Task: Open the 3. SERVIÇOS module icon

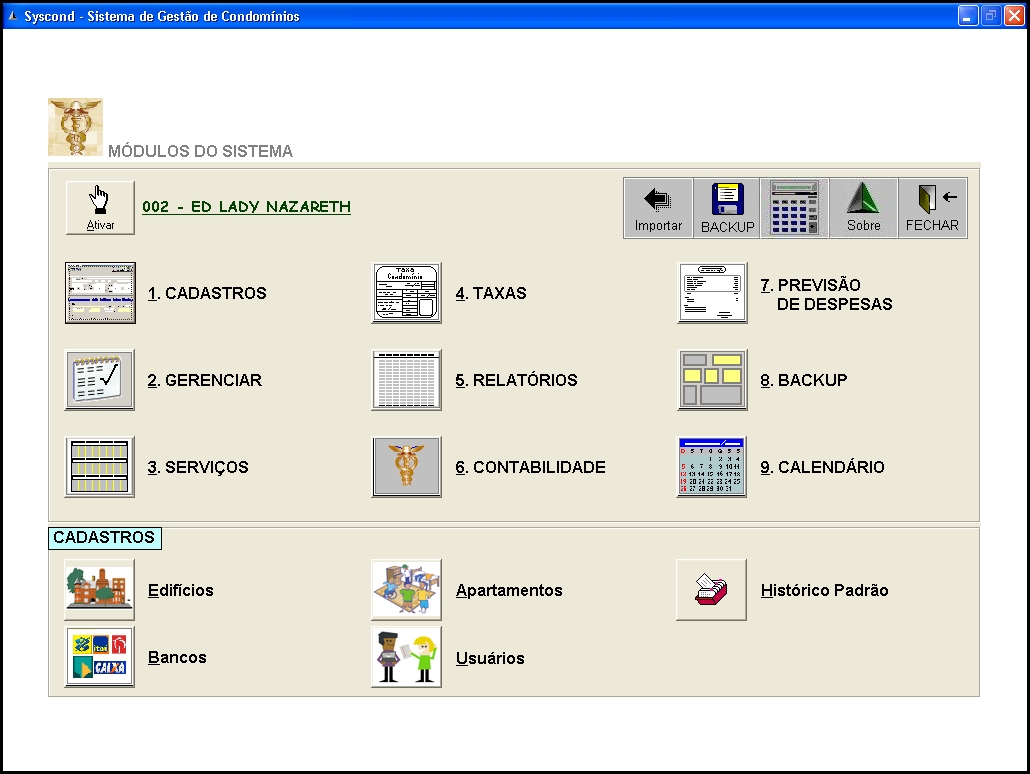Action: [x=100, y=467]
